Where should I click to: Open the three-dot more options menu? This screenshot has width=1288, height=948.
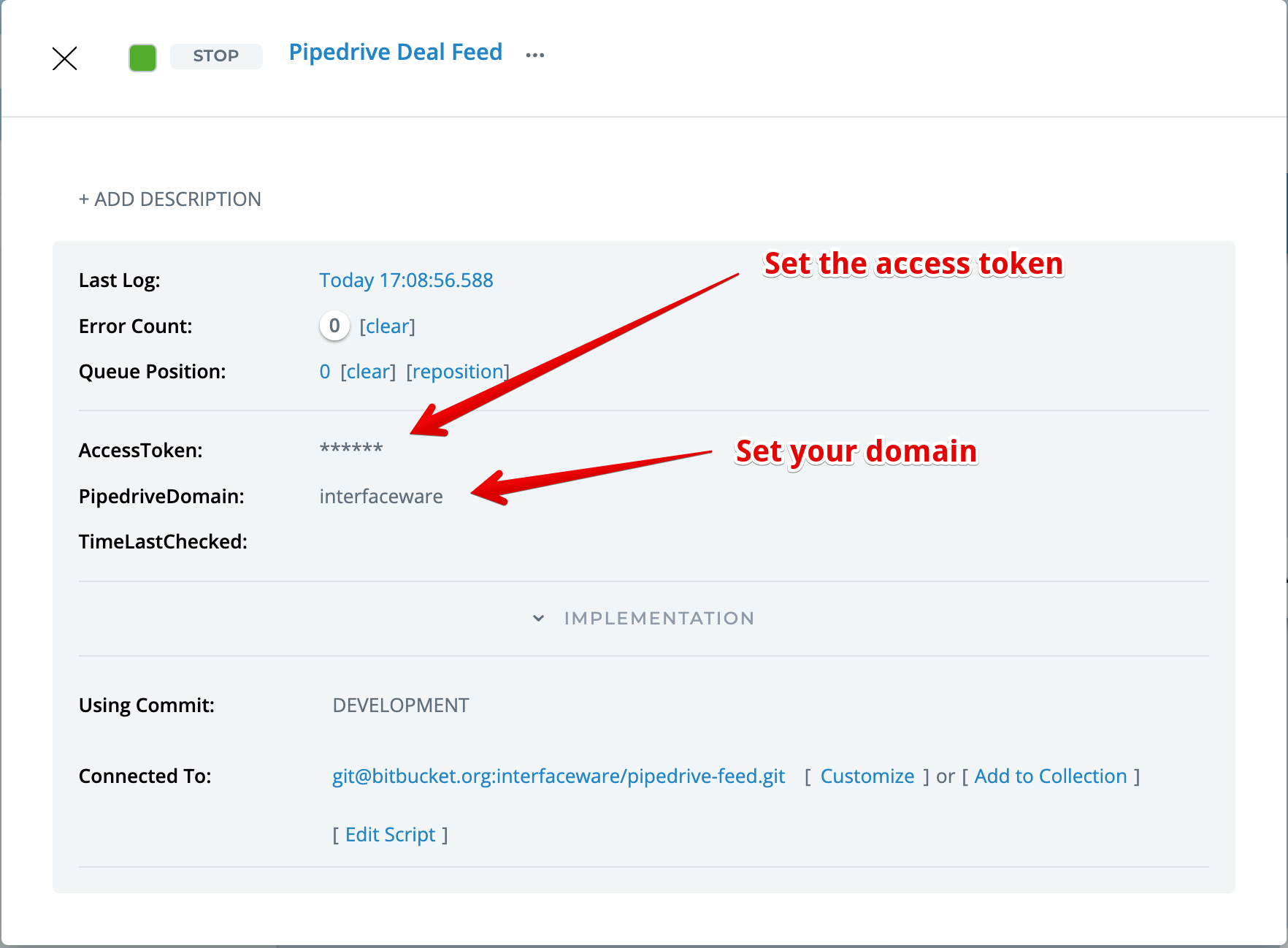pos(535,56)
